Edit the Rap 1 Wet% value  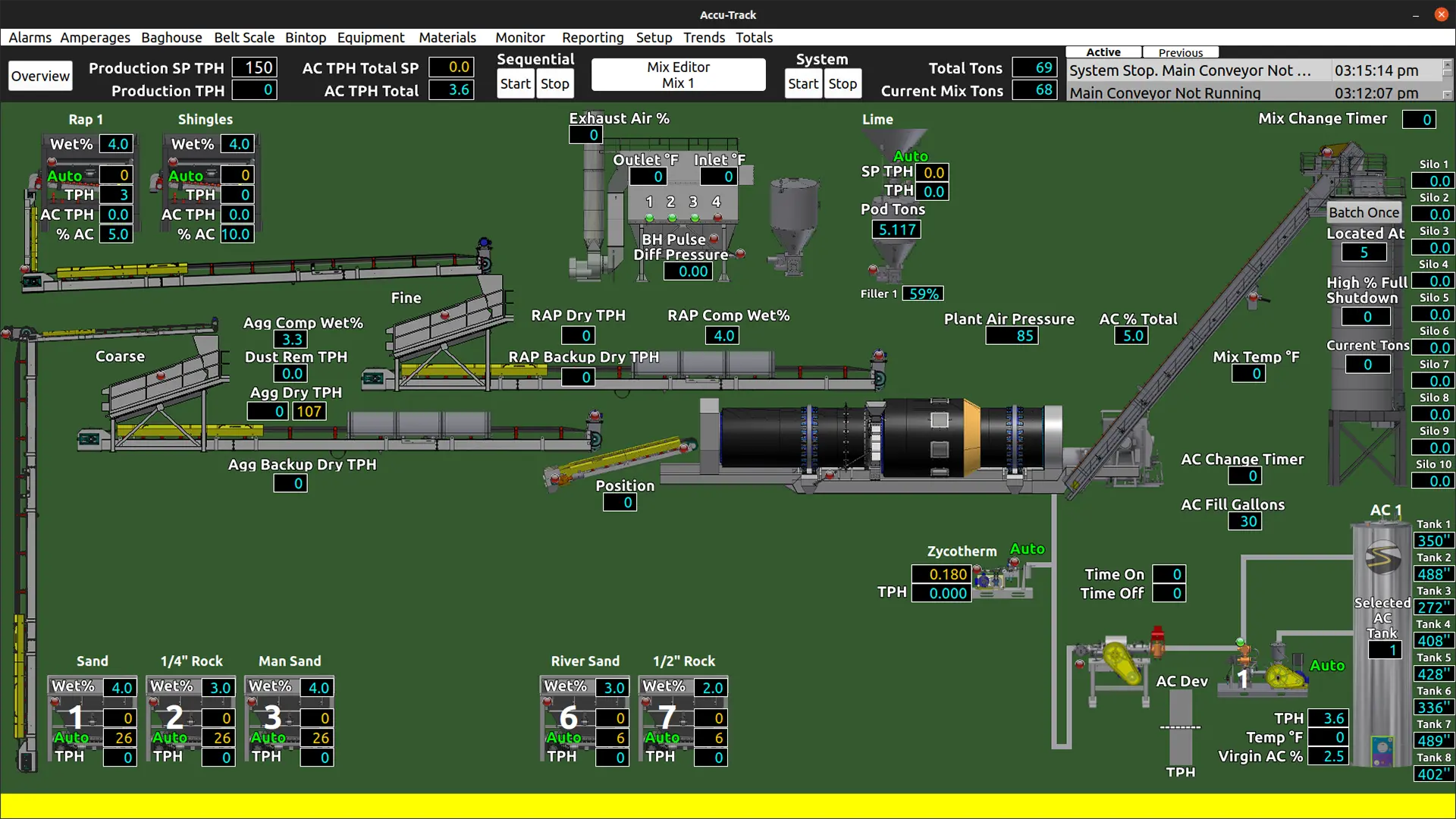(116, 144)
